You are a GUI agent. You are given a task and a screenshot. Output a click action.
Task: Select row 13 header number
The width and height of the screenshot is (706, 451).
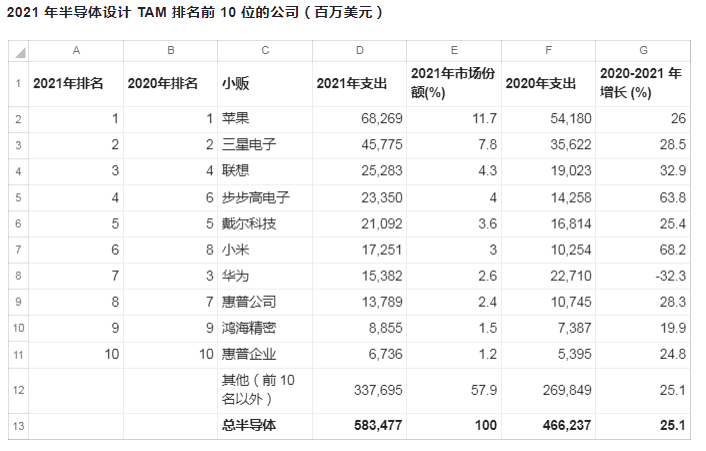19,425
